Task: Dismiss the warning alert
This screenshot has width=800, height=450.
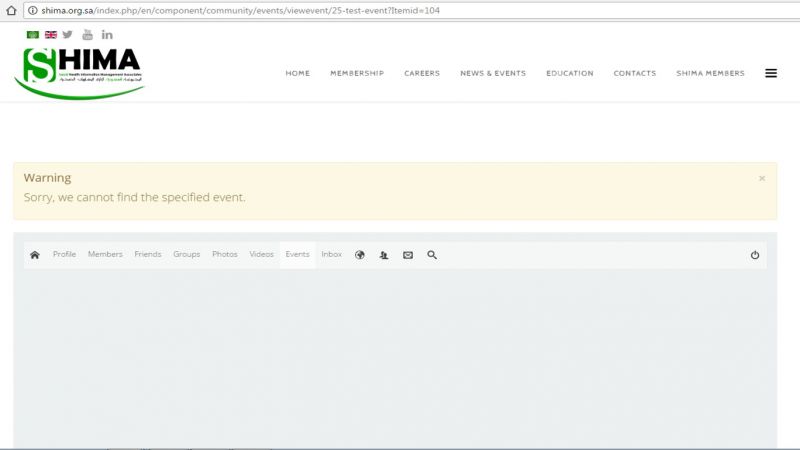Action: click(x=762, y=179)
